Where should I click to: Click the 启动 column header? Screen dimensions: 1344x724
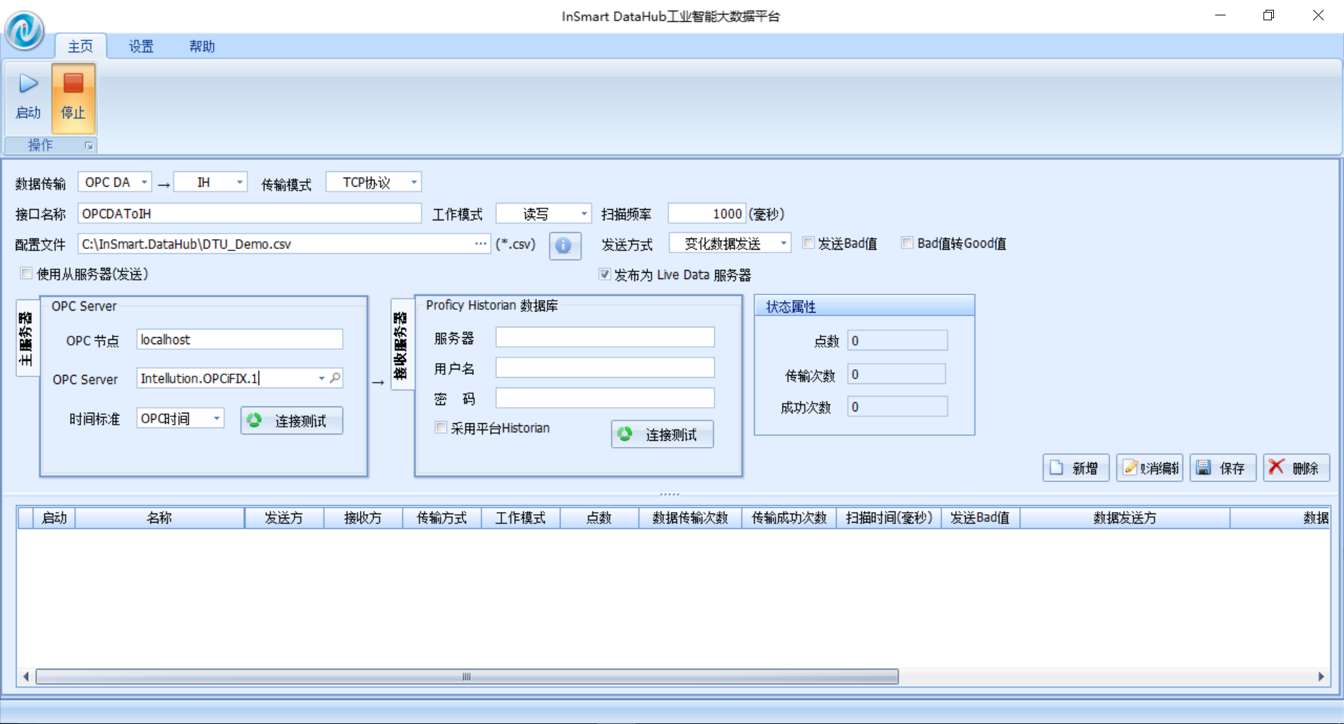[54, 518]
